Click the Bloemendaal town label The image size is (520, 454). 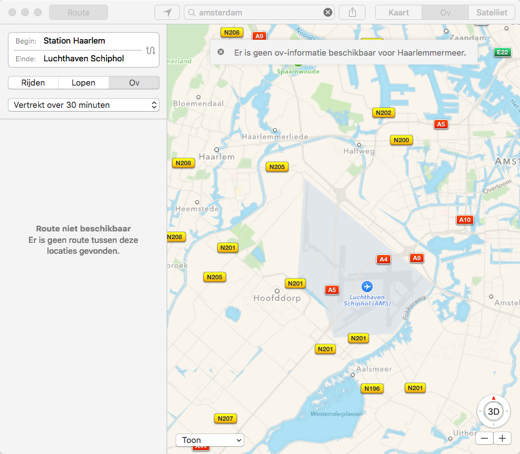pos(199,103)
